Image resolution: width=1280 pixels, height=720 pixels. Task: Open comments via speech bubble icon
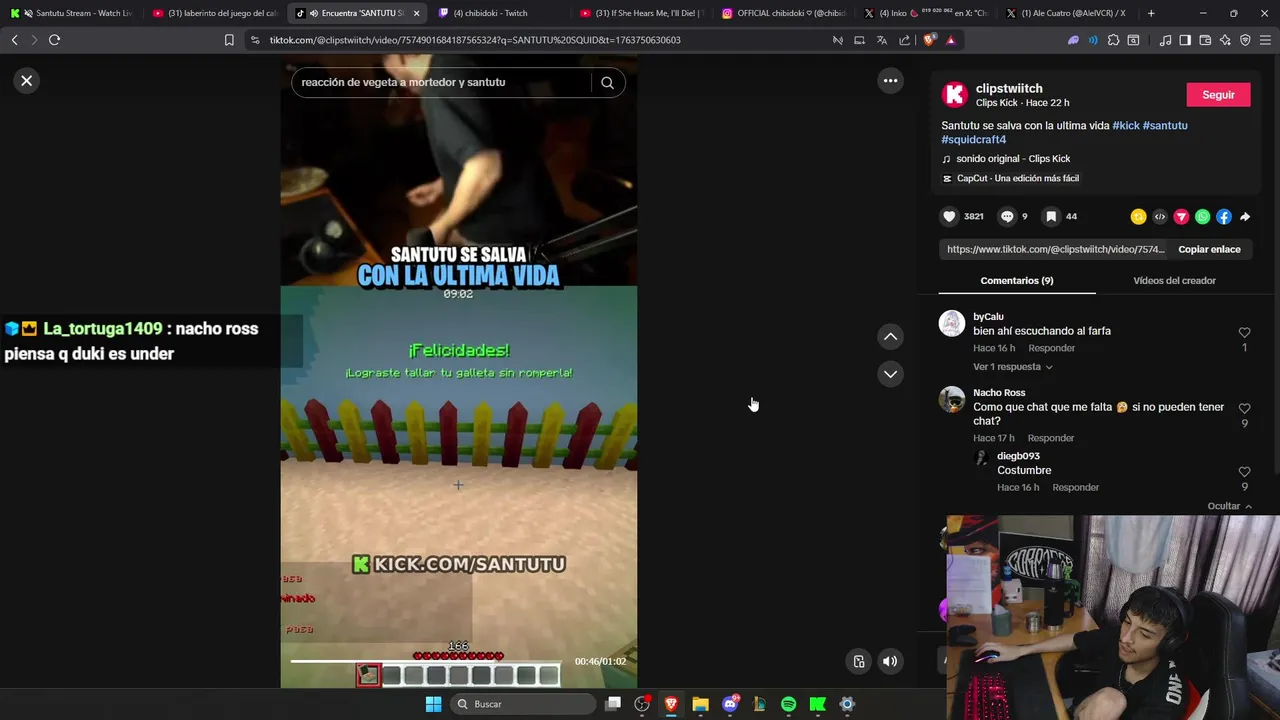click(1007, 216)
